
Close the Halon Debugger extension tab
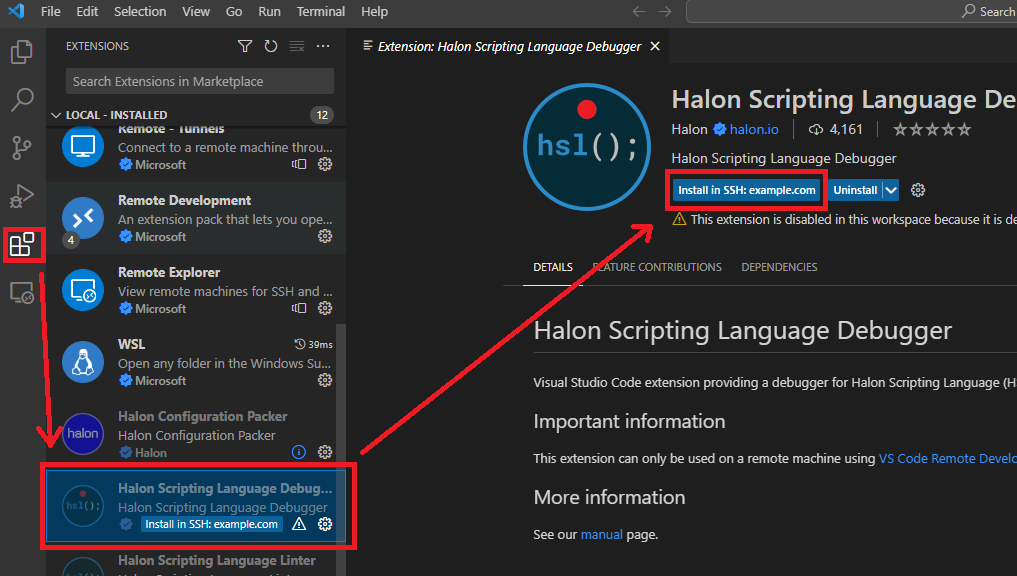(655, 47)
